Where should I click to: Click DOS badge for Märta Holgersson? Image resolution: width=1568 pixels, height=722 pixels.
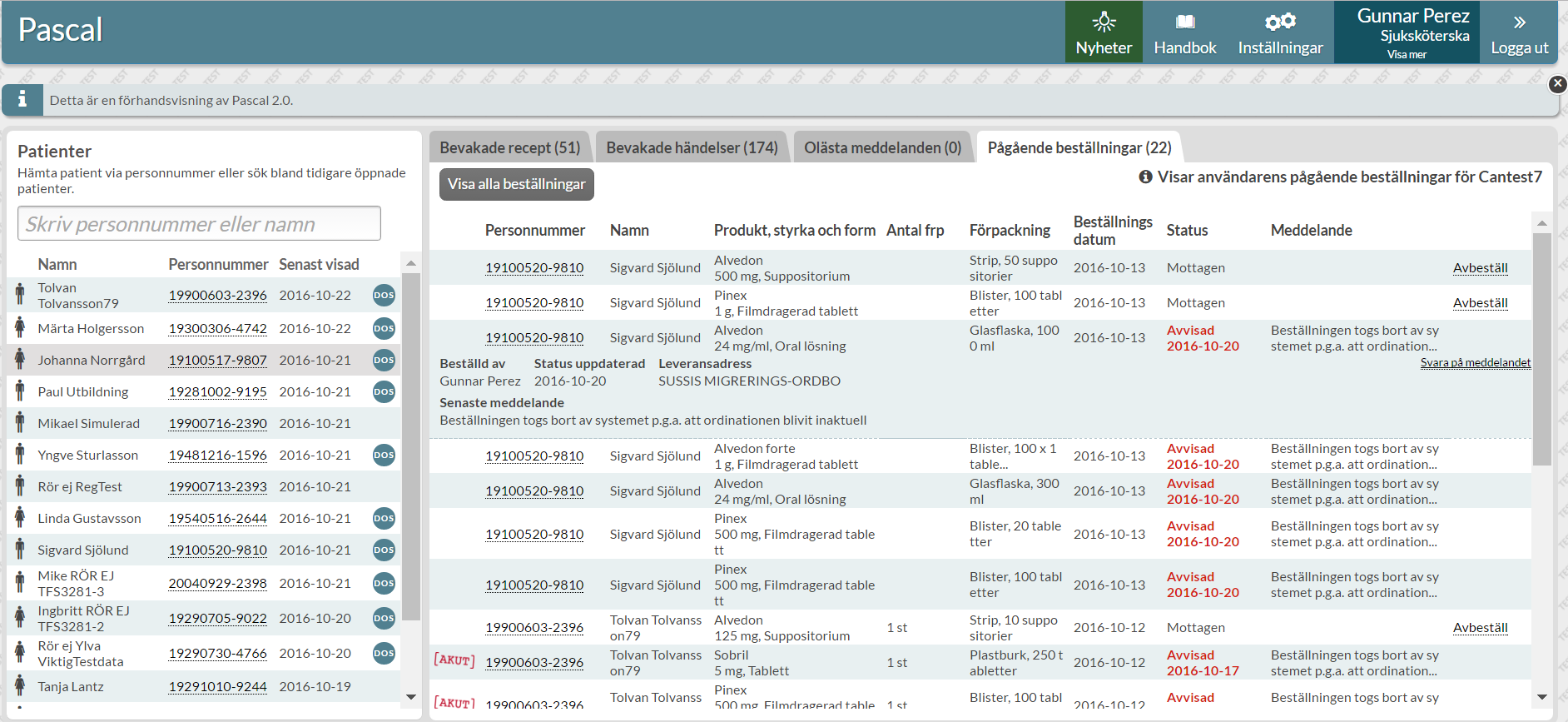384,329
